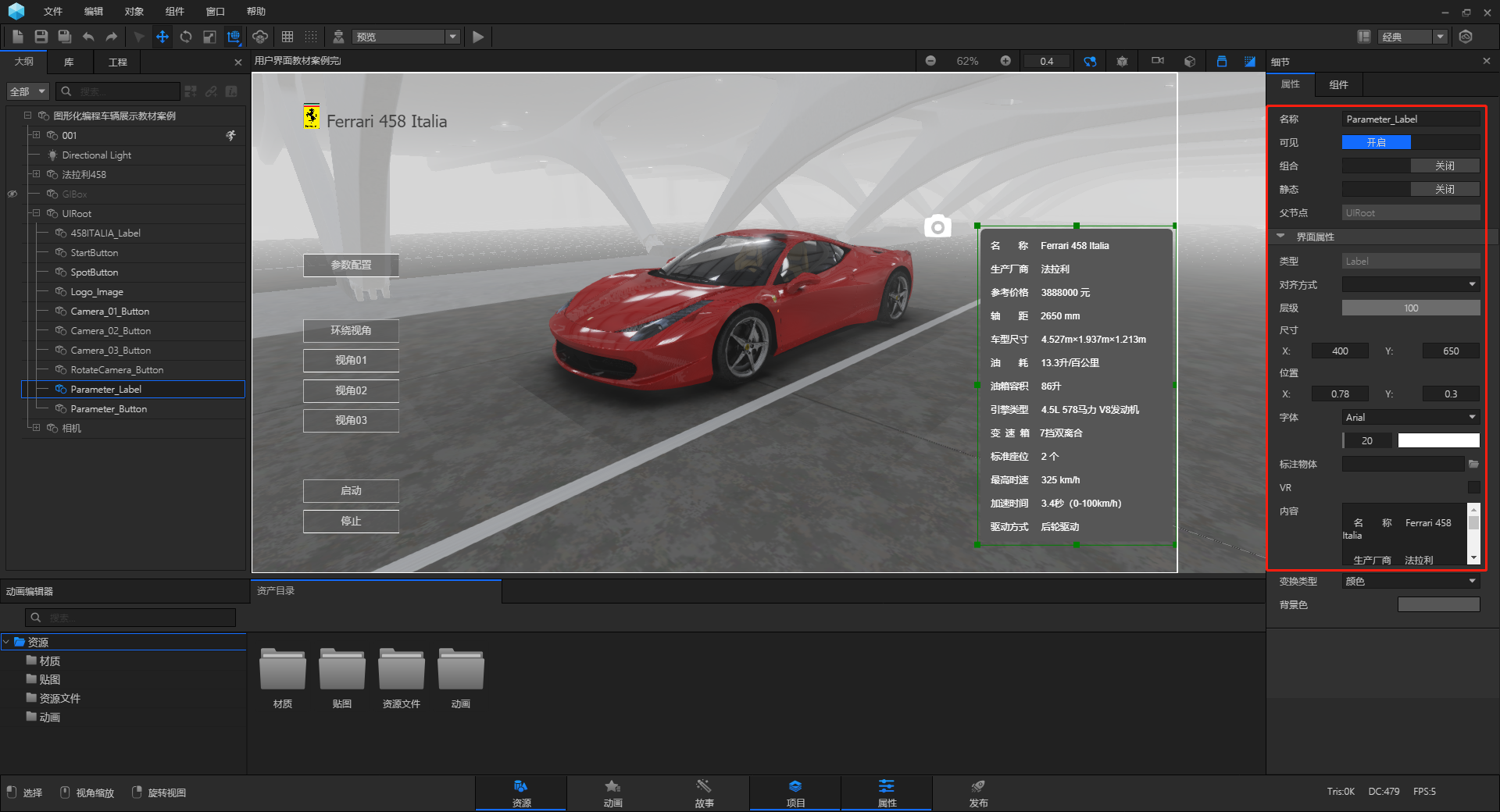Open the 发布 button in bottom bar
Screen dimensions: 1500x812
(x=978, y=793)
